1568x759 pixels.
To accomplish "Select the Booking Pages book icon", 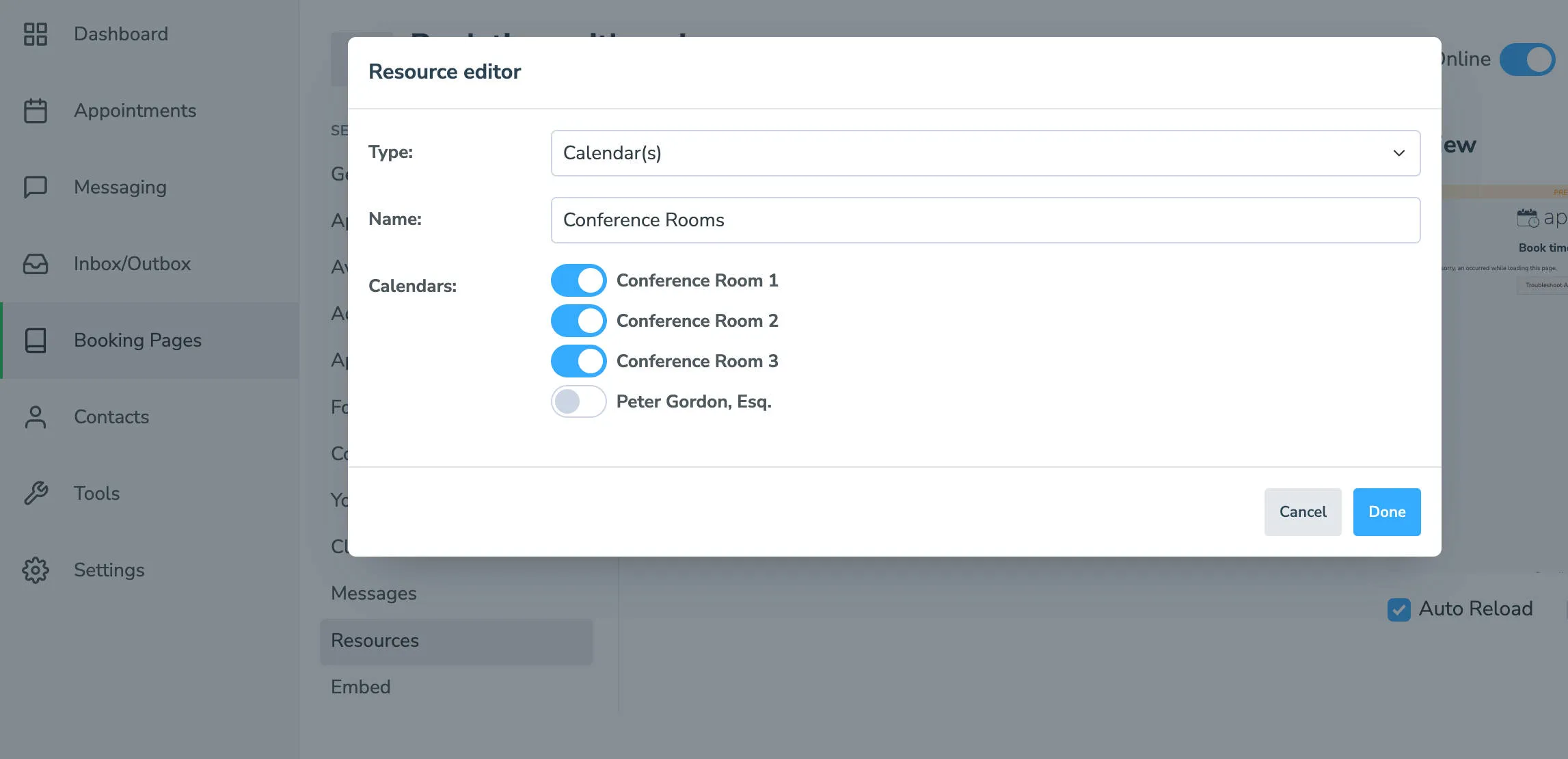I will pyautogui.click(x=36, y=340).
